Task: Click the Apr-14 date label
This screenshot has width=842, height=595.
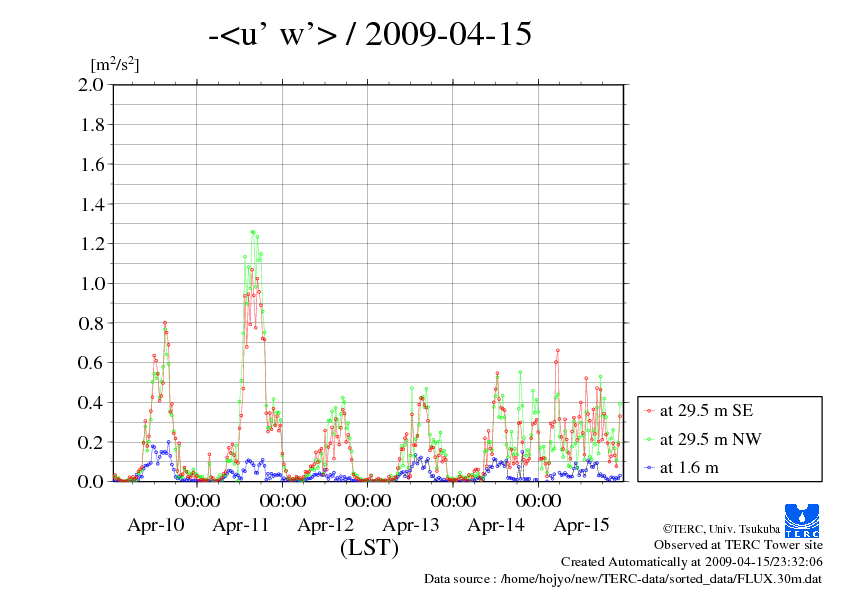Action: tap(496, 525)
